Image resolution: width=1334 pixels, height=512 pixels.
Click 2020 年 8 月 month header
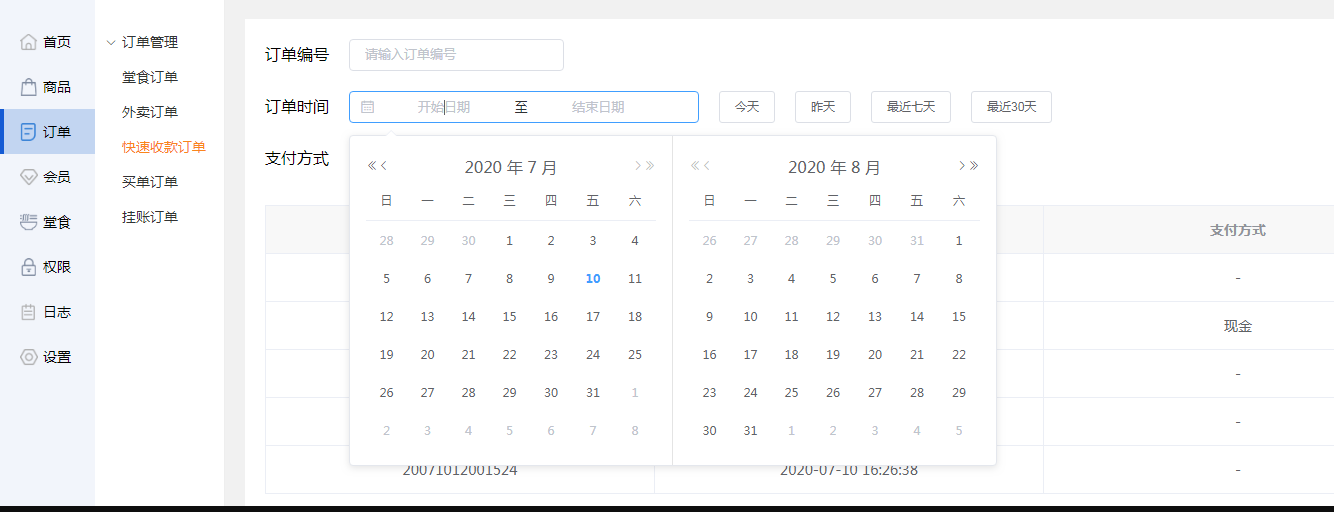[835, 168]
